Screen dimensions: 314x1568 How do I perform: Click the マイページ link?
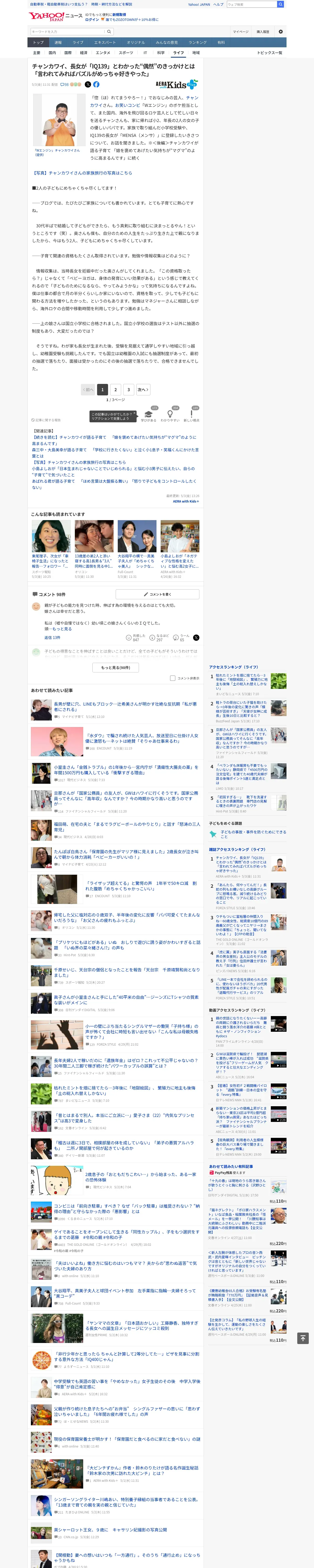pos(240,32)
